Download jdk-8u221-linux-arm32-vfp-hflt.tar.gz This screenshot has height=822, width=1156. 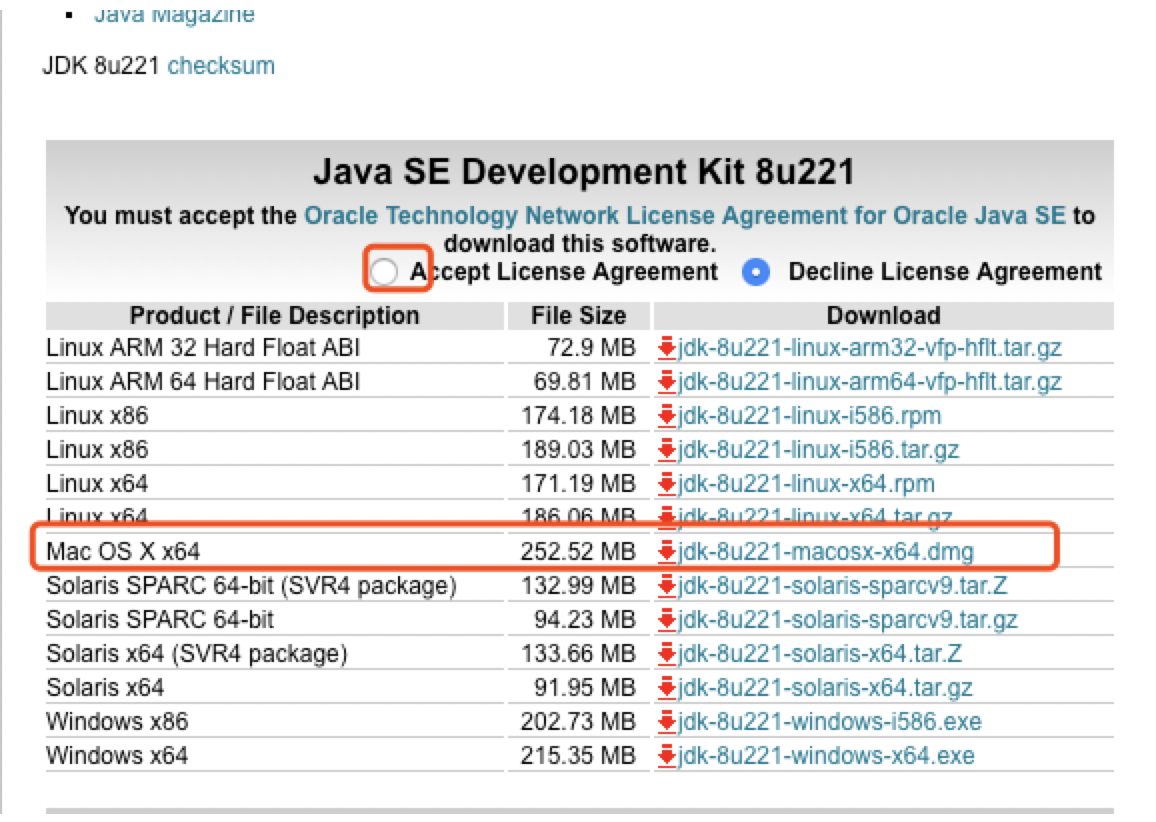[870, 347]
